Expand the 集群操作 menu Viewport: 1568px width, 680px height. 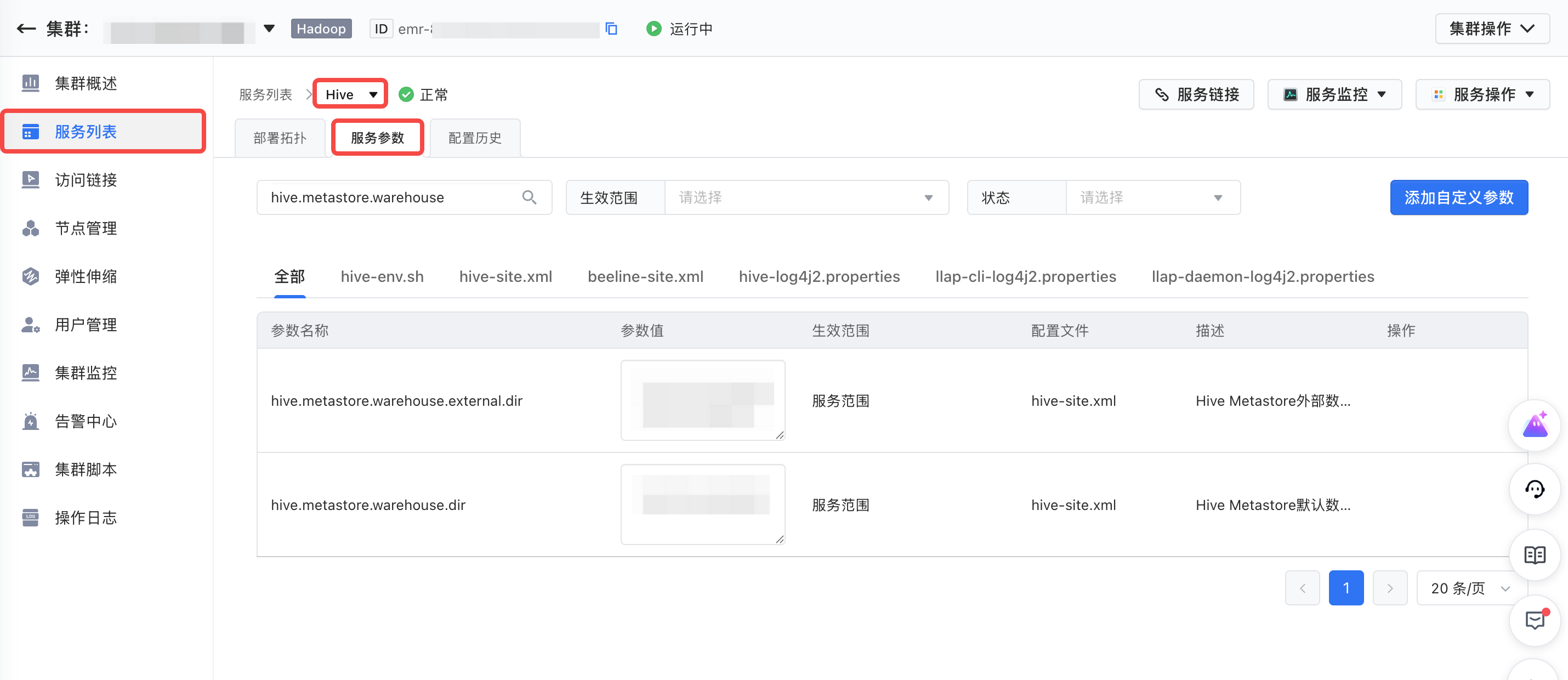[1492, 29]
